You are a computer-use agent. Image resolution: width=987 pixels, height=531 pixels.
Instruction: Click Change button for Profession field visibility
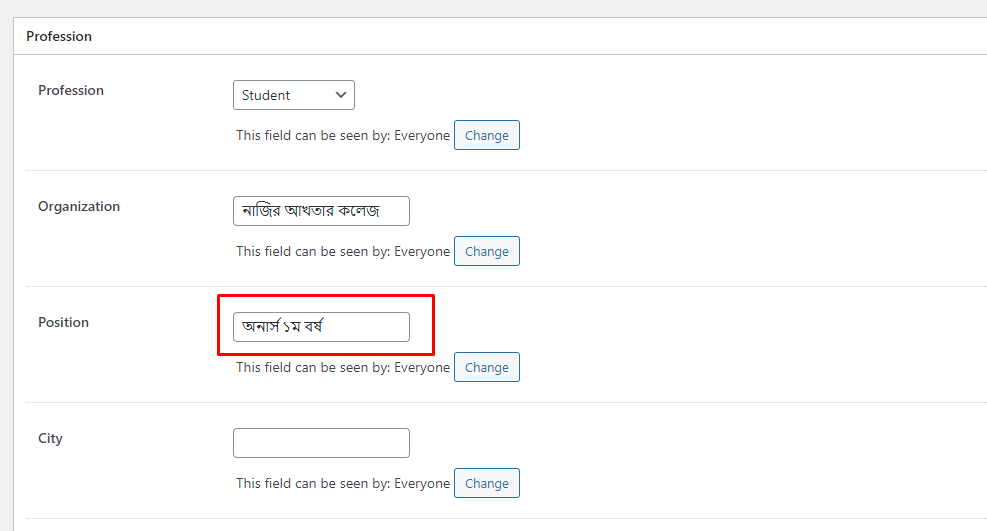[x=487, y=135]
